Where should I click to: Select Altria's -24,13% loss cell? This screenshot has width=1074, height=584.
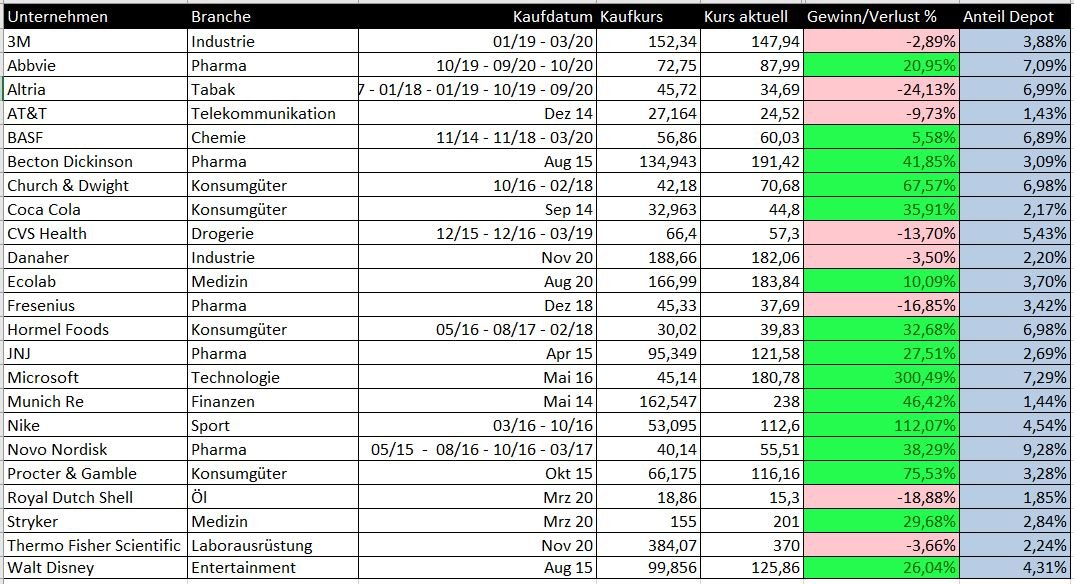[x=880, y=90]
